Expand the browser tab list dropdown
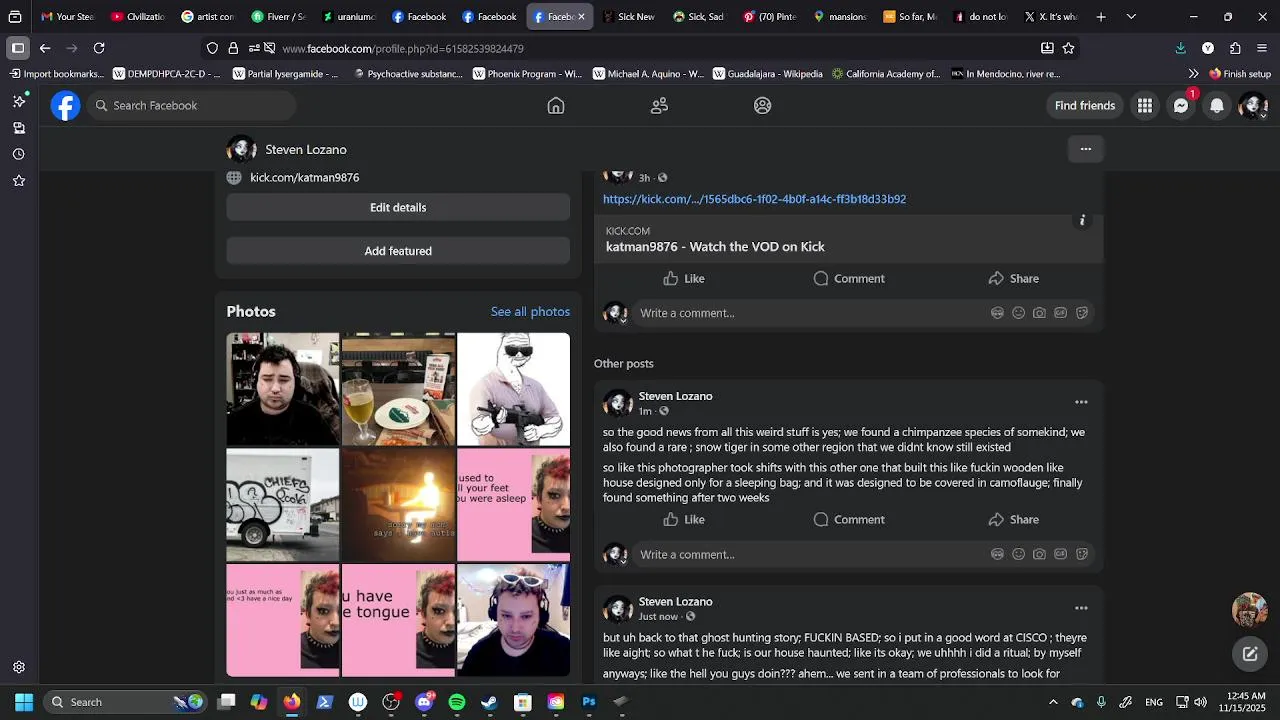This screenshot has width=1280, height=720. [x=1131, y=17]
